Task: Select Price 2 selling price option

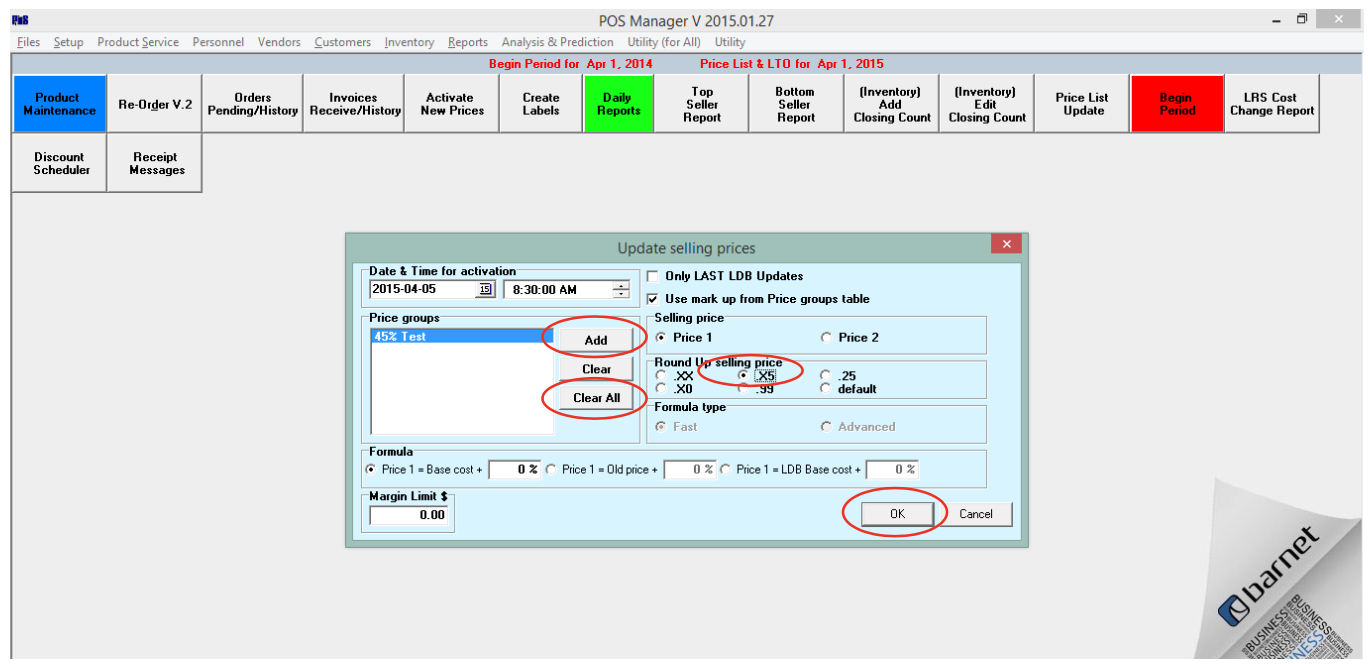Action: 826,338
